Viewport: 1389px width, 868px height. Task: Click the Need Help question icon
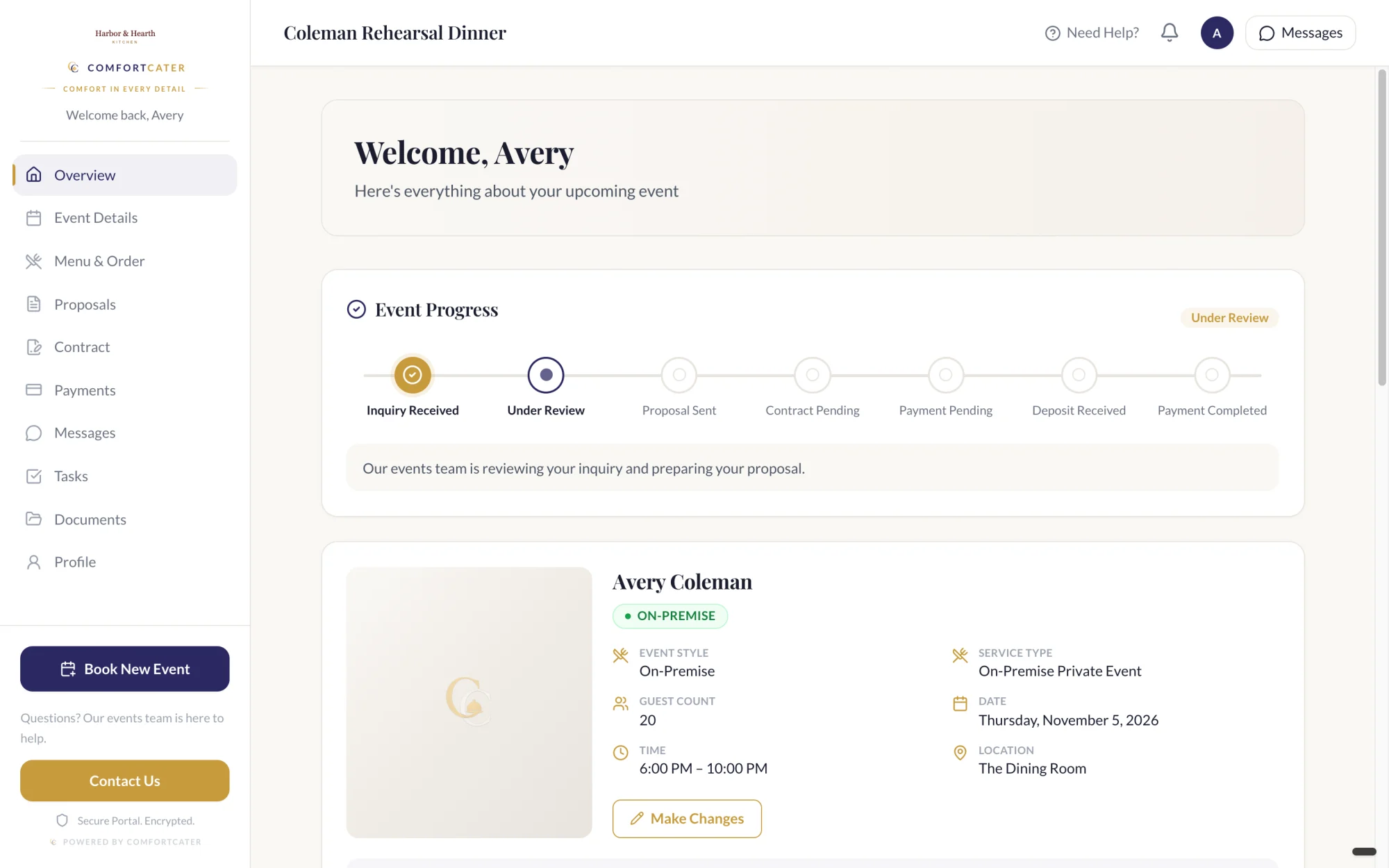pyautogui.click(x=1052, y=33)
